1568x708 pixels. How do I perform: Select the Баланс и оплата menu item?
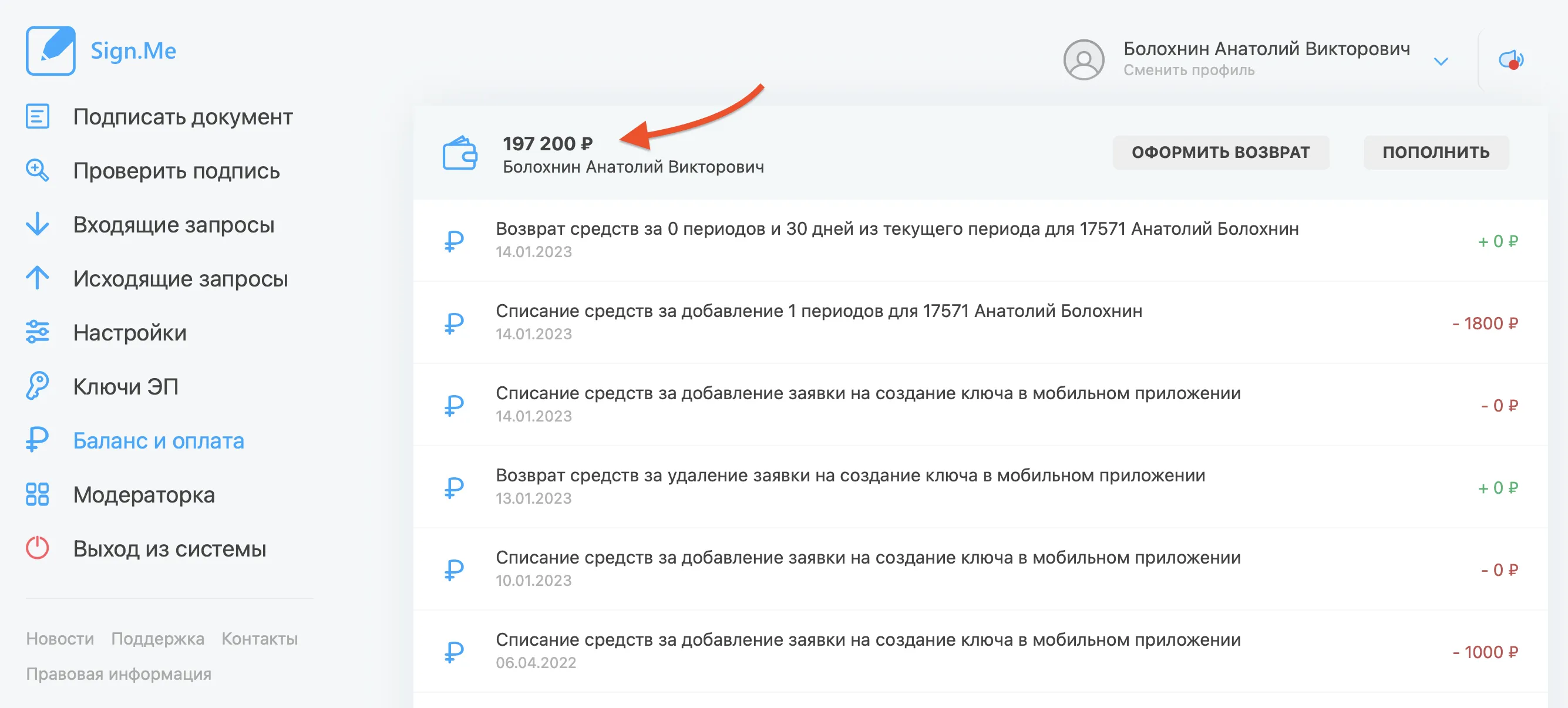coord(158,440)
